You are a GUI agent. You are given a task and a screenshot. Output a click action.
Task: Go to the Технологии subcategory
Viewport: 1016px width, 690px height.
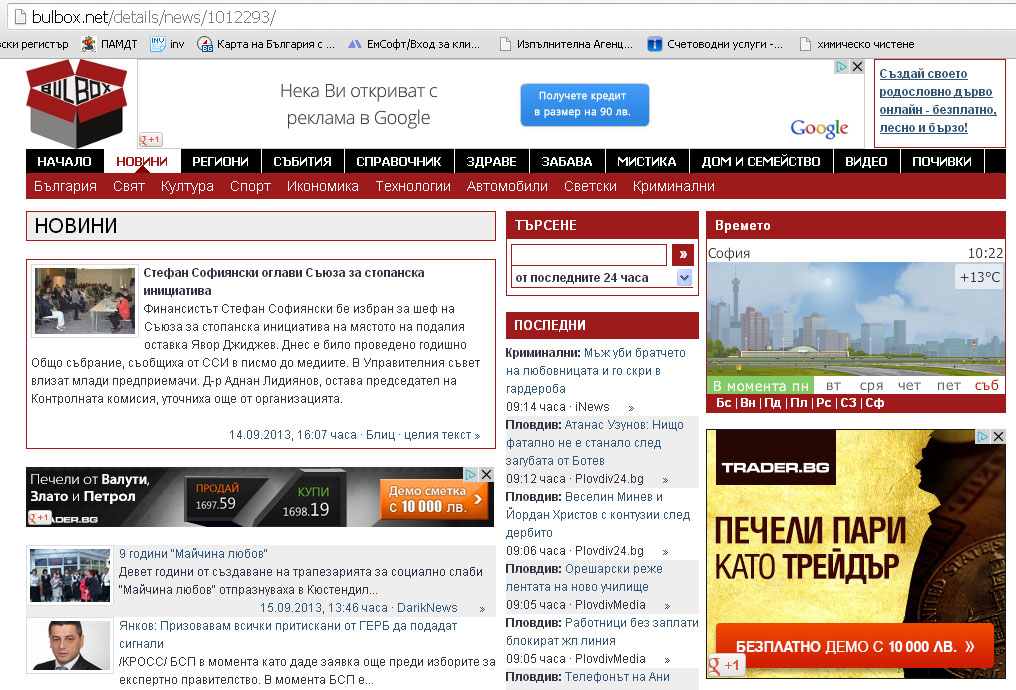click(x=413, y=187)
